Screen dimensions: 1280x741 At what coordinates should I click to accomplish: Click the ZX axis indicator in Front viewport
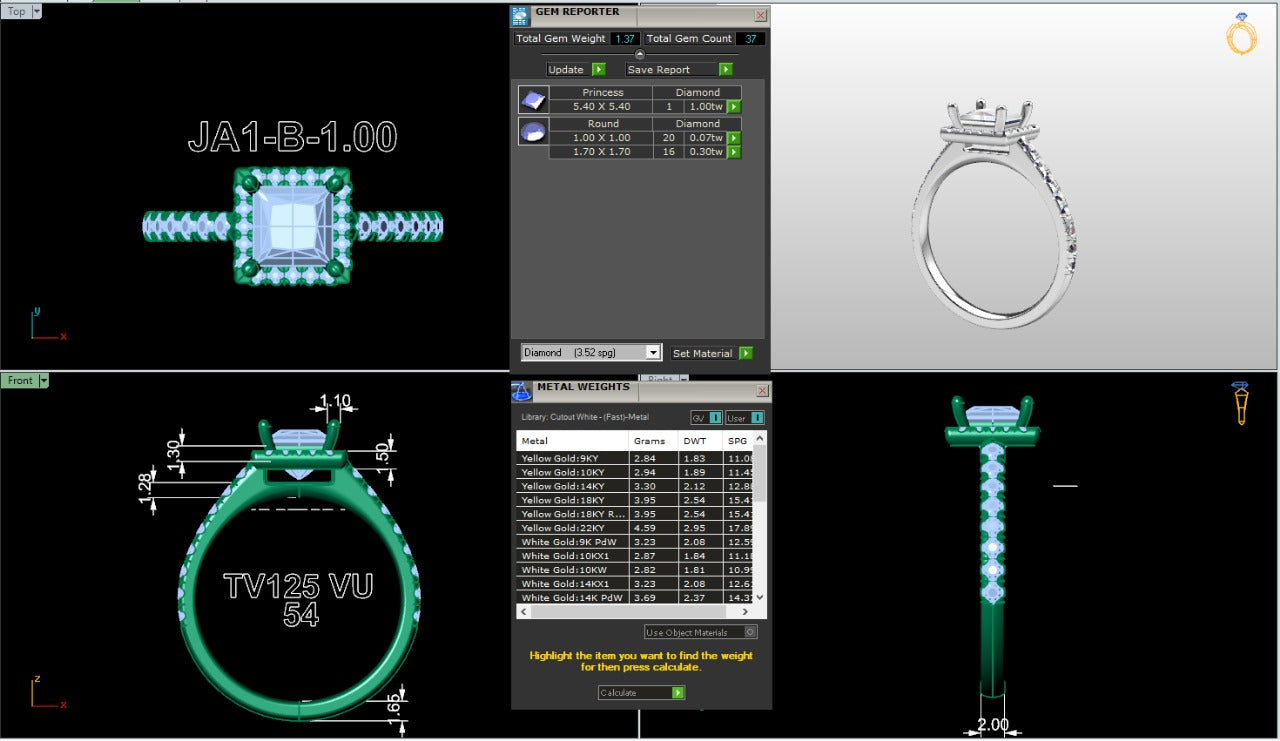point(47,693)
